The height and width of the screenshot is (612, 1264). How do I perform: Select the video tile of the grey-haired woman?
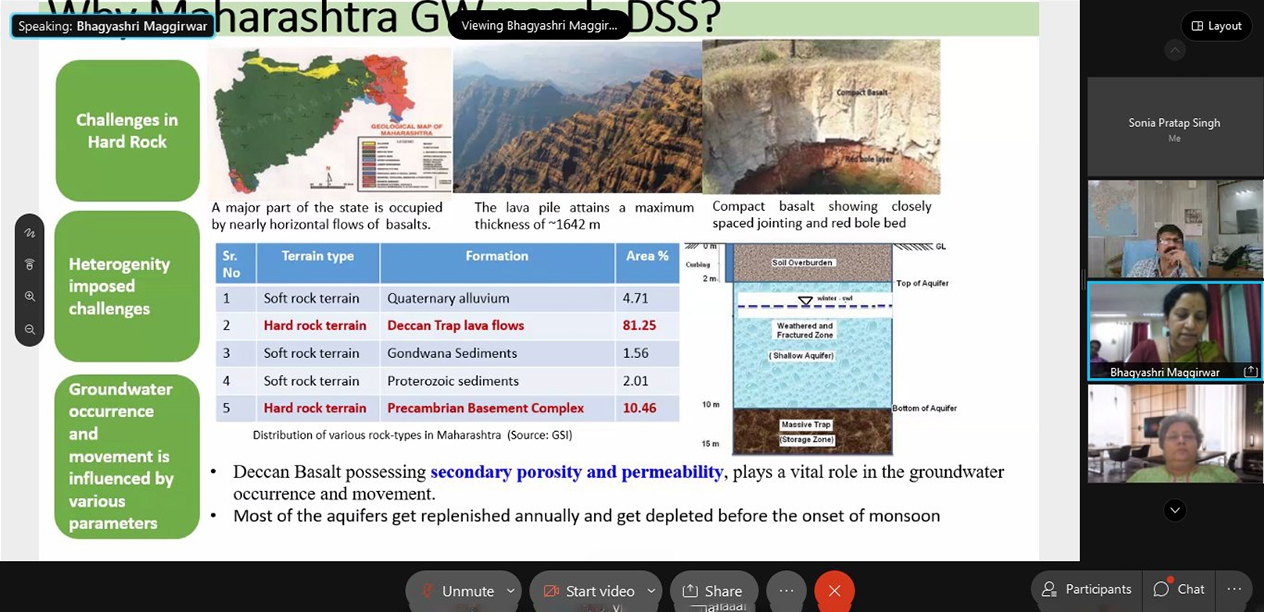(x=1175, y=433)
